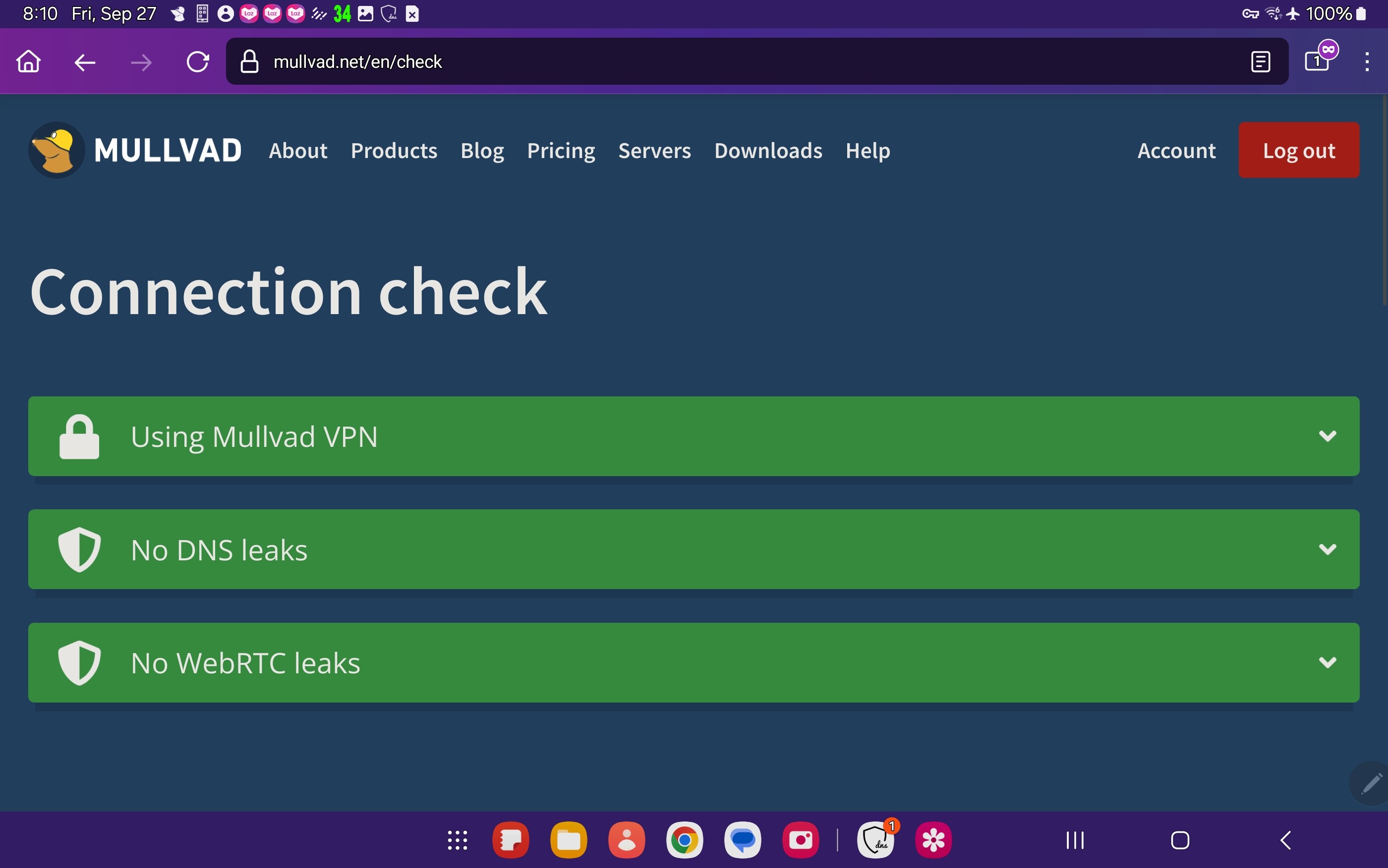This screenshot has height=868, width=1388.
Task: Open the app drawer grid icon
Action: tap(457, 840)
